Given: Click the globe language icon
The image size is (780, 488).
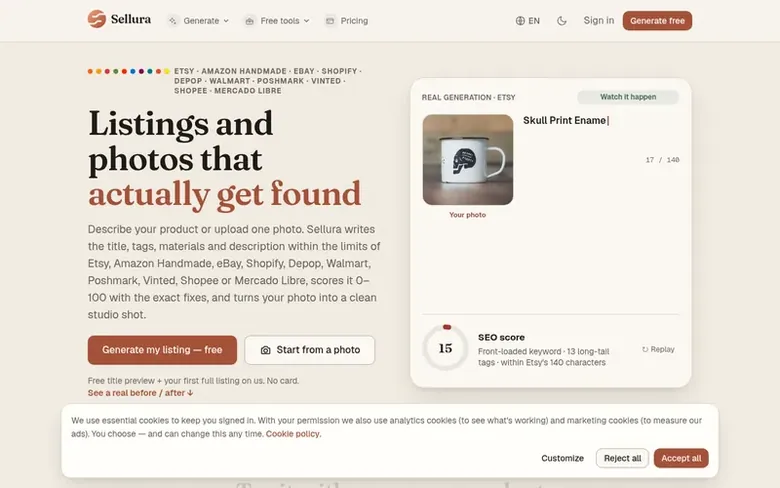Looking at the screenshot, I should coord(520,21).
